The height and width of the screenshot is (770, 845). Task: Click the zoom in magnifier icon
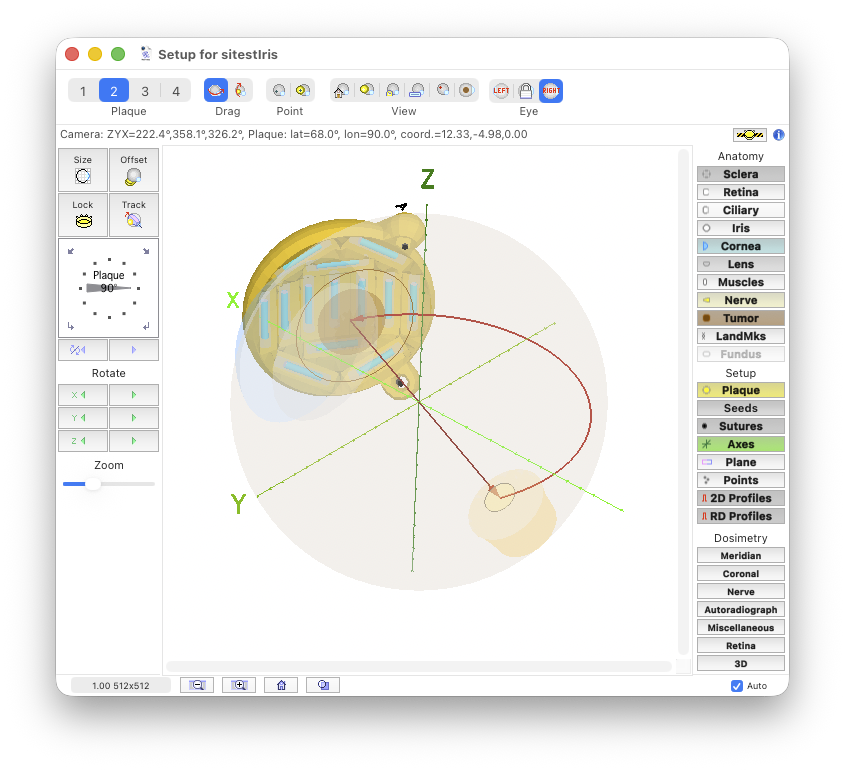(x=239, y=685)
